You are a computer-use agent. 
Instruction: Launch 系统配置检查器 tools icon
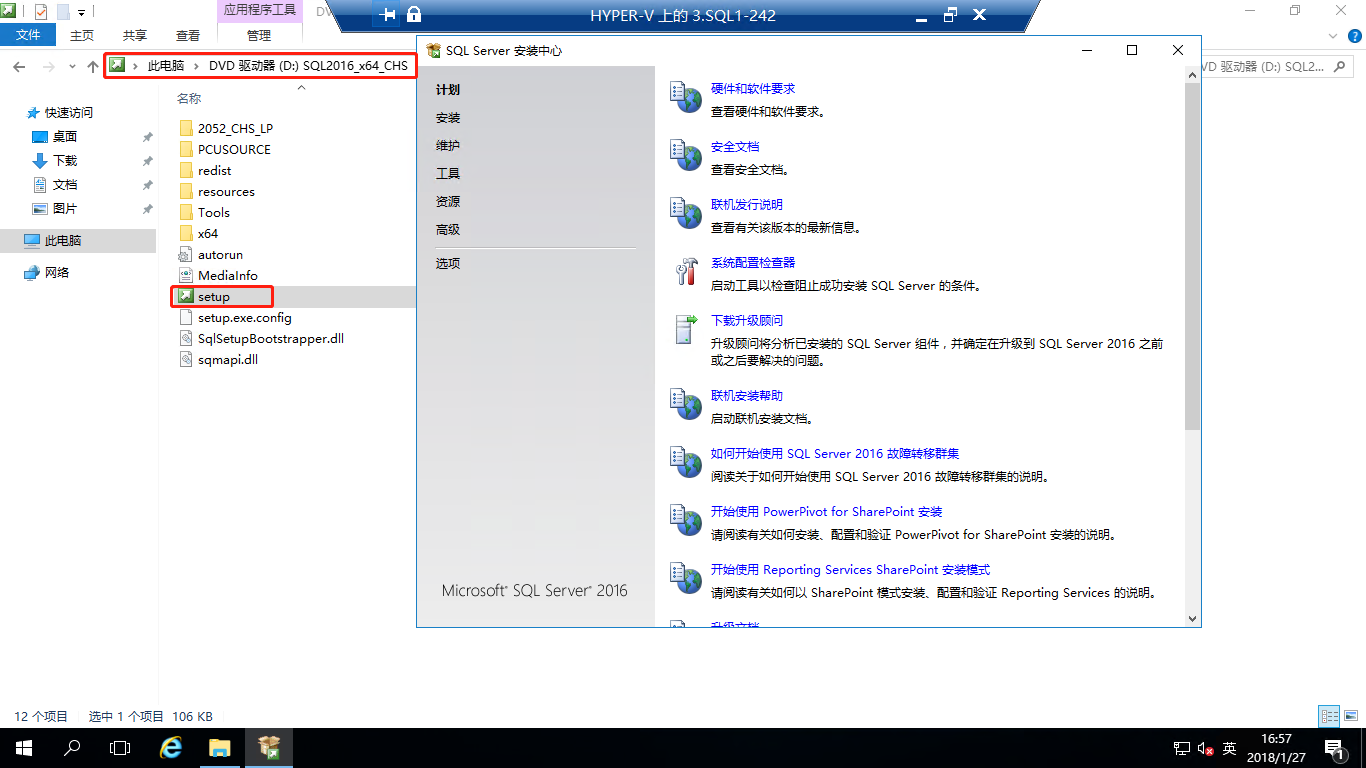click(686, 272)
